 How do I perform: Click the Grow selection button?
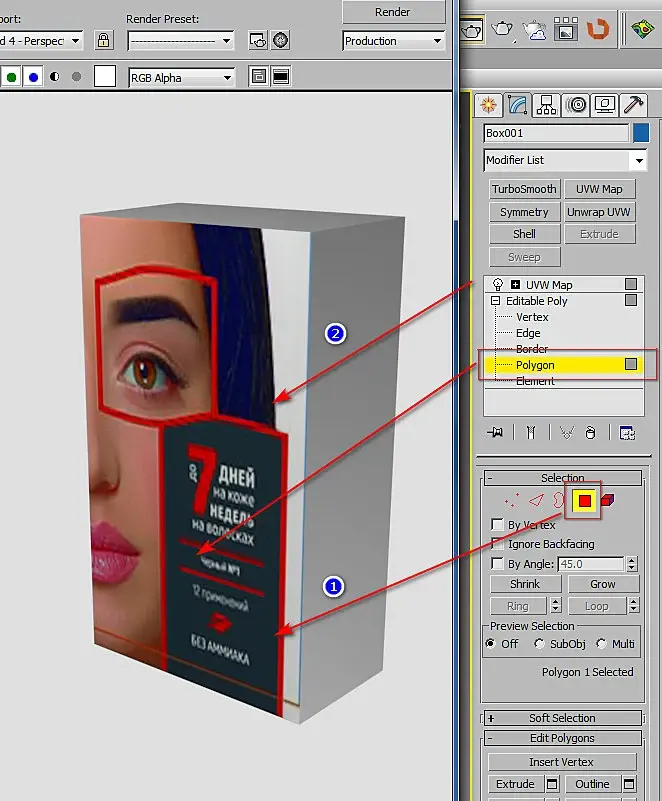603,584
